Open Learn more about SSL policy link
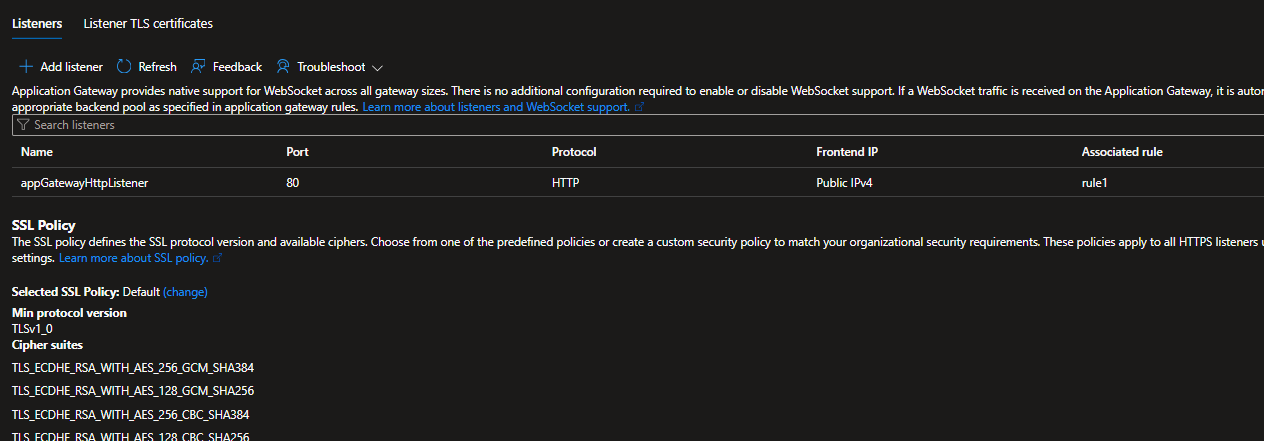This screenshot has width=1264, height=441. [133, 258]
